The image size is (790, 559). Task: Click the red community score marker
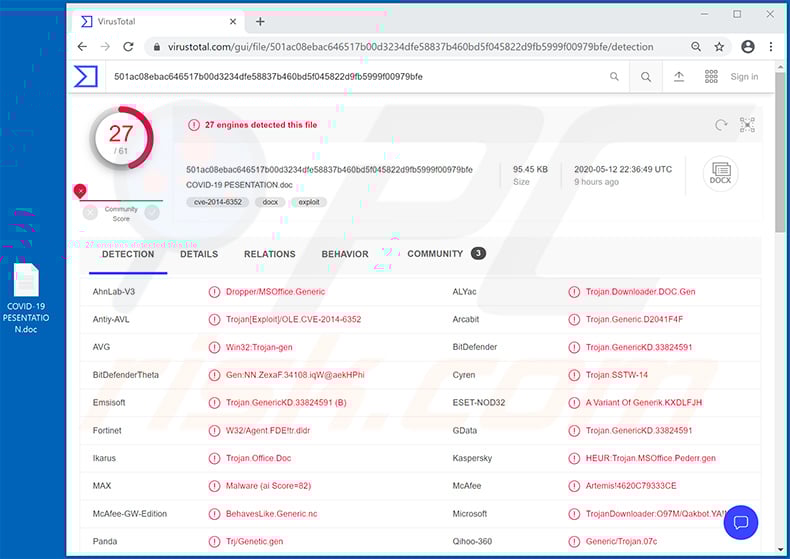[80, 191]
